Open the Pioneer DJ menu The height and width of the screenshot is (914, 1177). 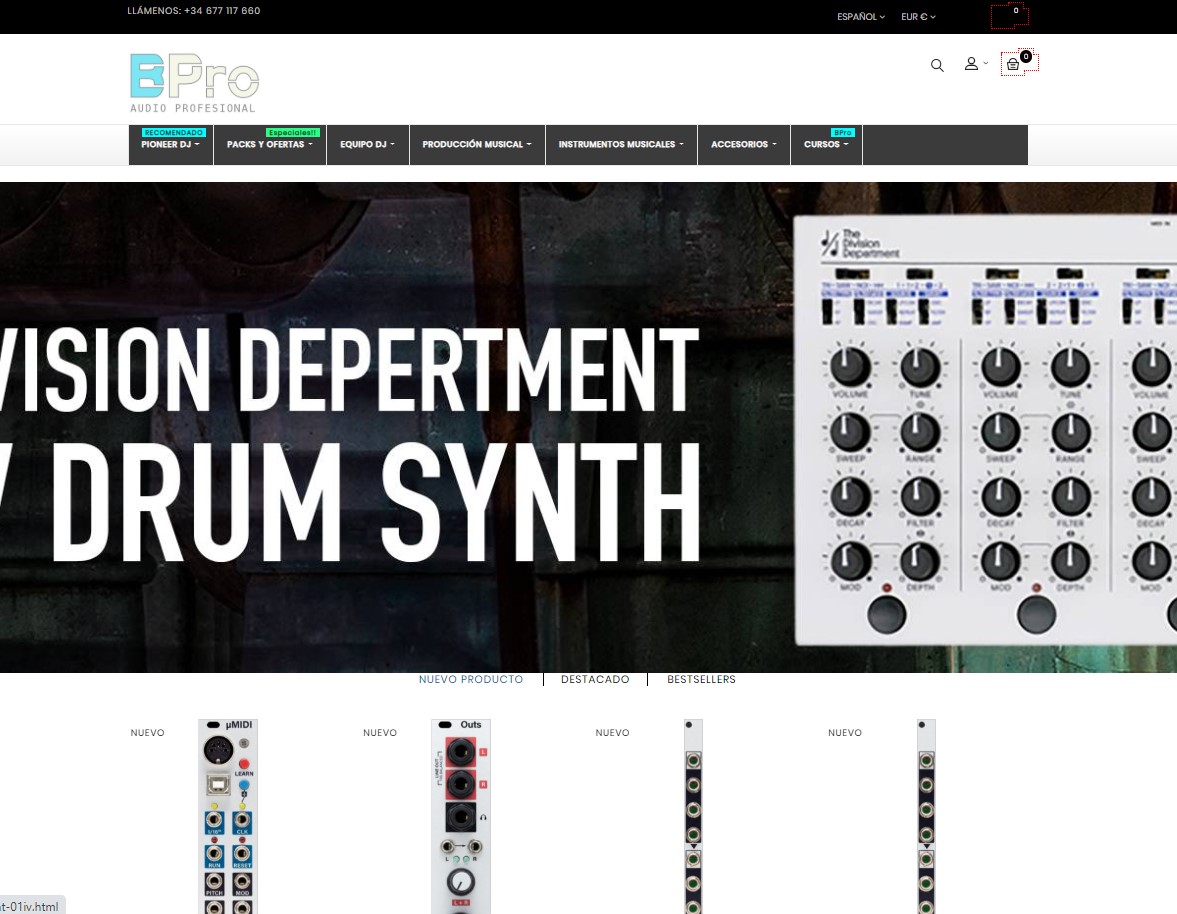170,144
